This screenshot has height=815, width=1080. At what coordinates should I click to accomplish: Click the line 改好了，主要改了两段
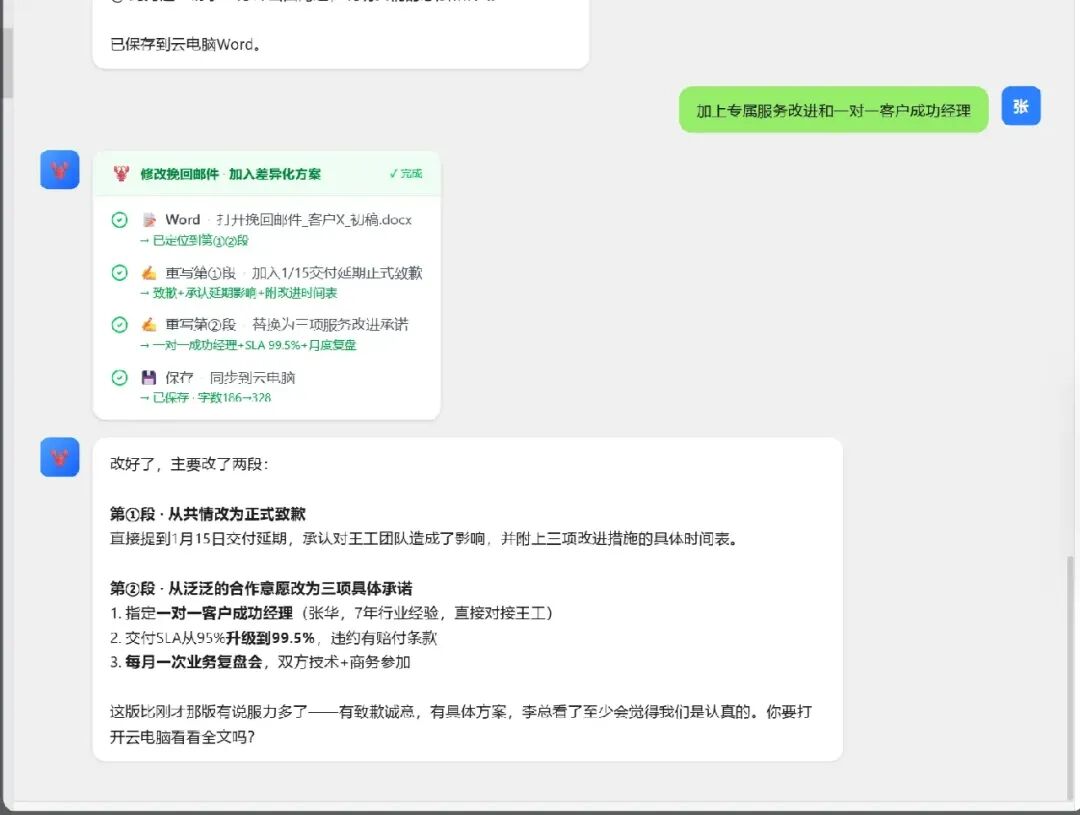(x=189, y=464)
